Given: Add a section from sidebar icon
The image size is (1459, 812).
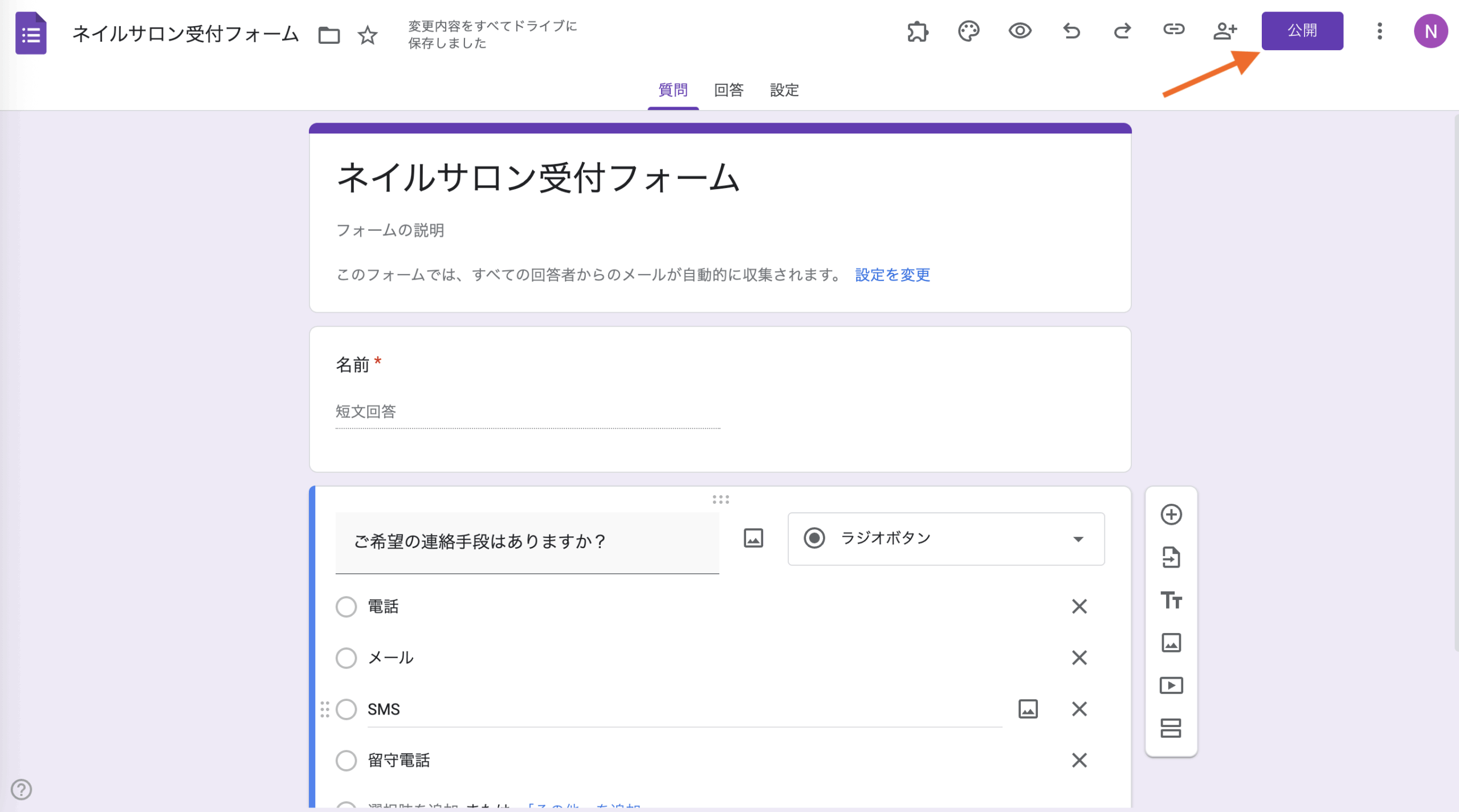Looking at the screenshot, I should (1171, 728).
